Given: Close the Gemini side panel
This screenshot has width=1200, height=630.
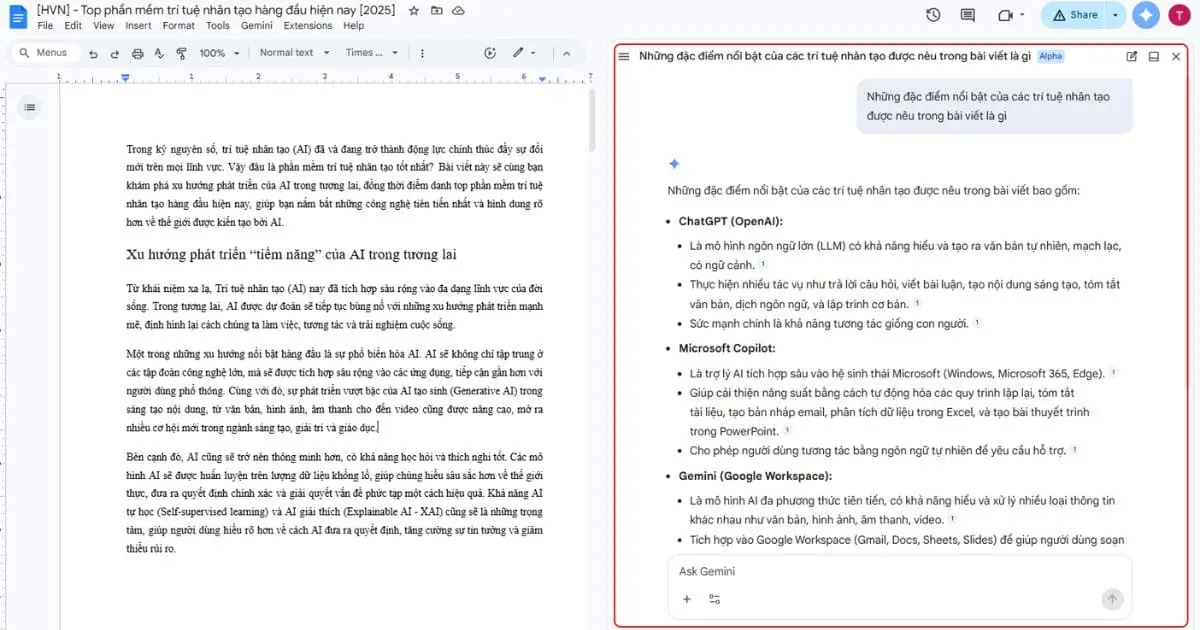Looking at the screenshot, I should (1176, 57).
